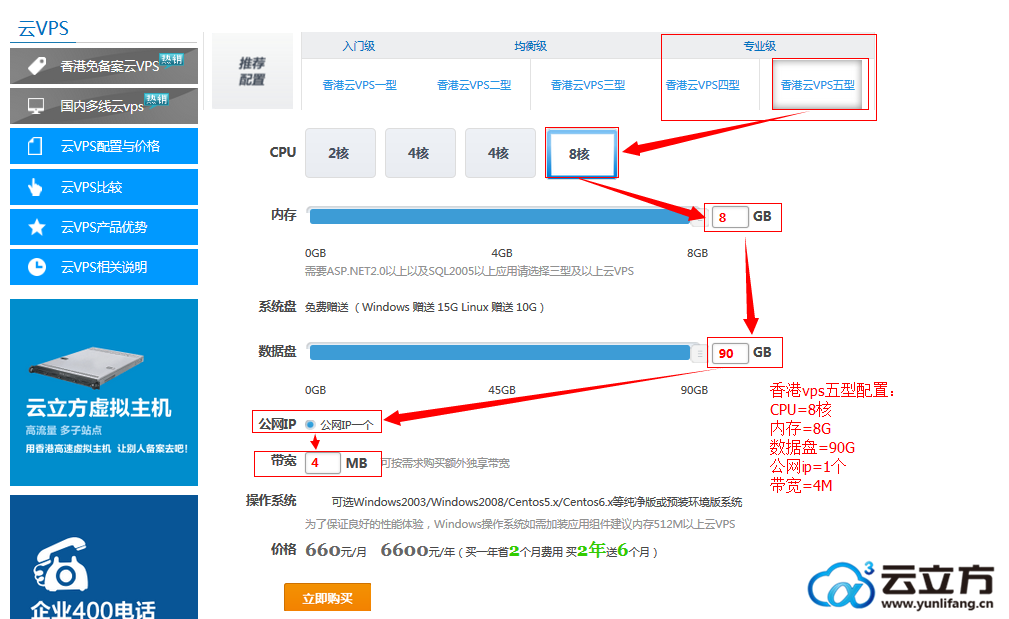
Task: Click the server image on 云立方虚拟主机 banner
Action: (x=87, y=367)
